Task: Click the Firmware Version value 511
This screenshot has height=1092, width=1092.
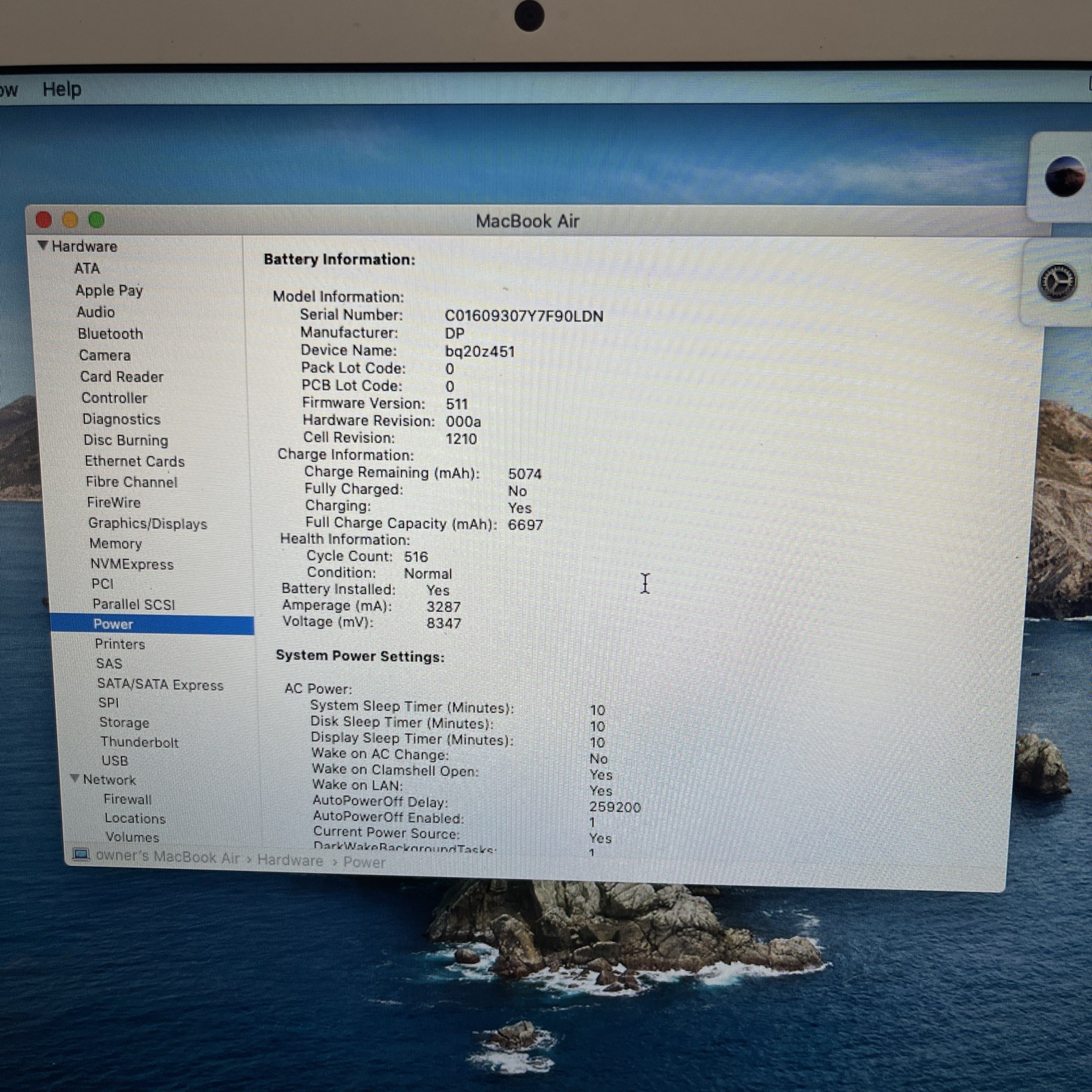Action: [457, 404]
